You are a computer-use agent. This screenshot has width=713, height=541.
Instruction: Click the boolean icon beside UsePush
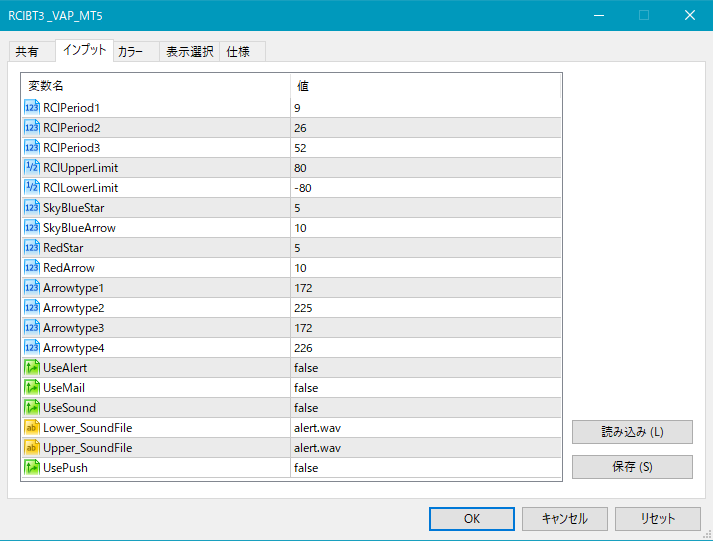point(32,468)
